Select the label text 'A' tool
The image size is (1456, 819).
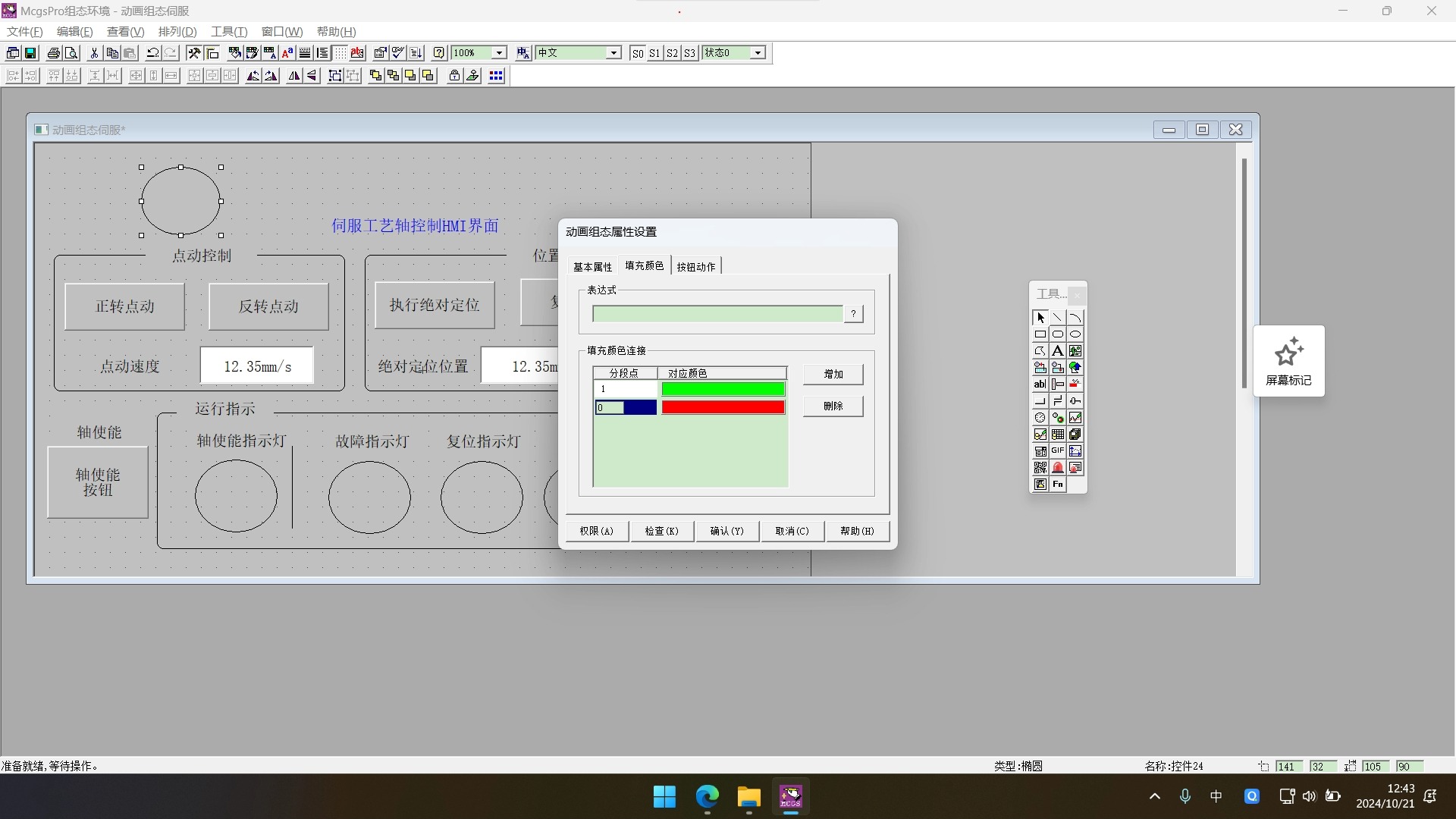1058,351
